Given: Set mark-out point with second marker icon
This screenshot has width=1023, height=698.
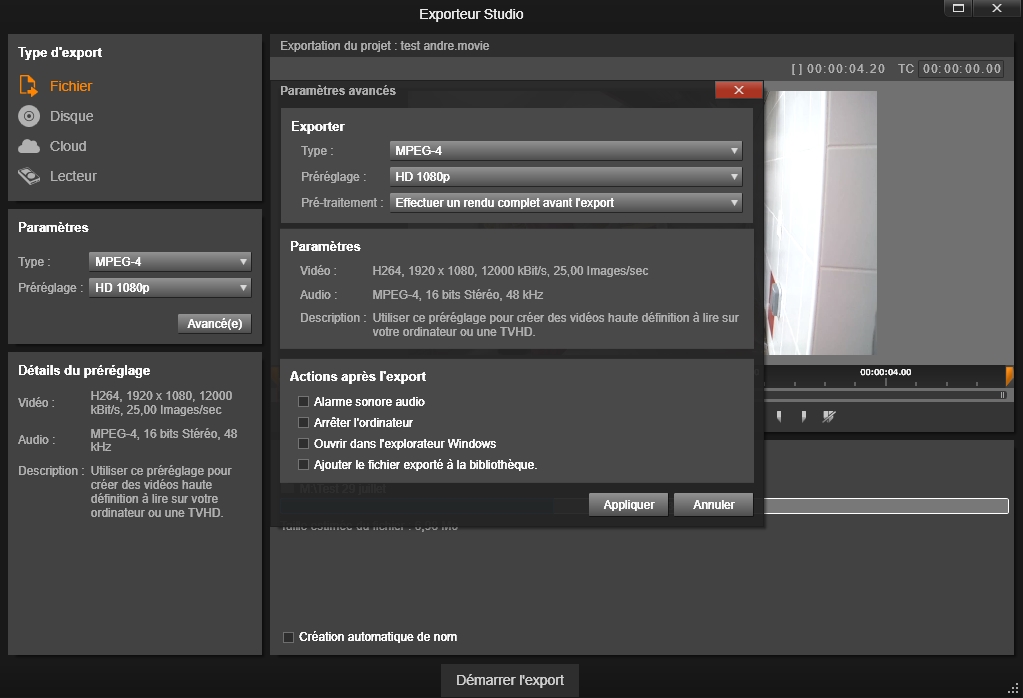Looking at the screenshot, I should click(x=804, y=416).
